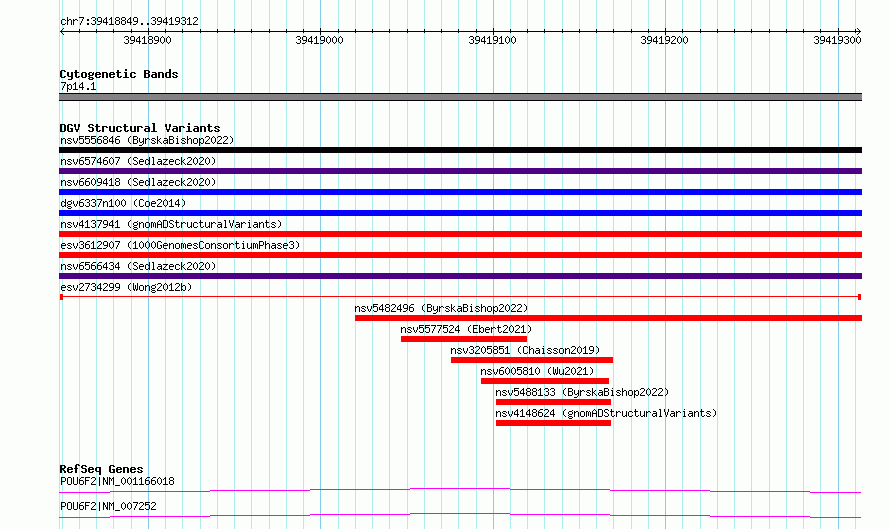Select the purple nsv6574607 Sedlazeck2020 variant bar

coord(460,171)
